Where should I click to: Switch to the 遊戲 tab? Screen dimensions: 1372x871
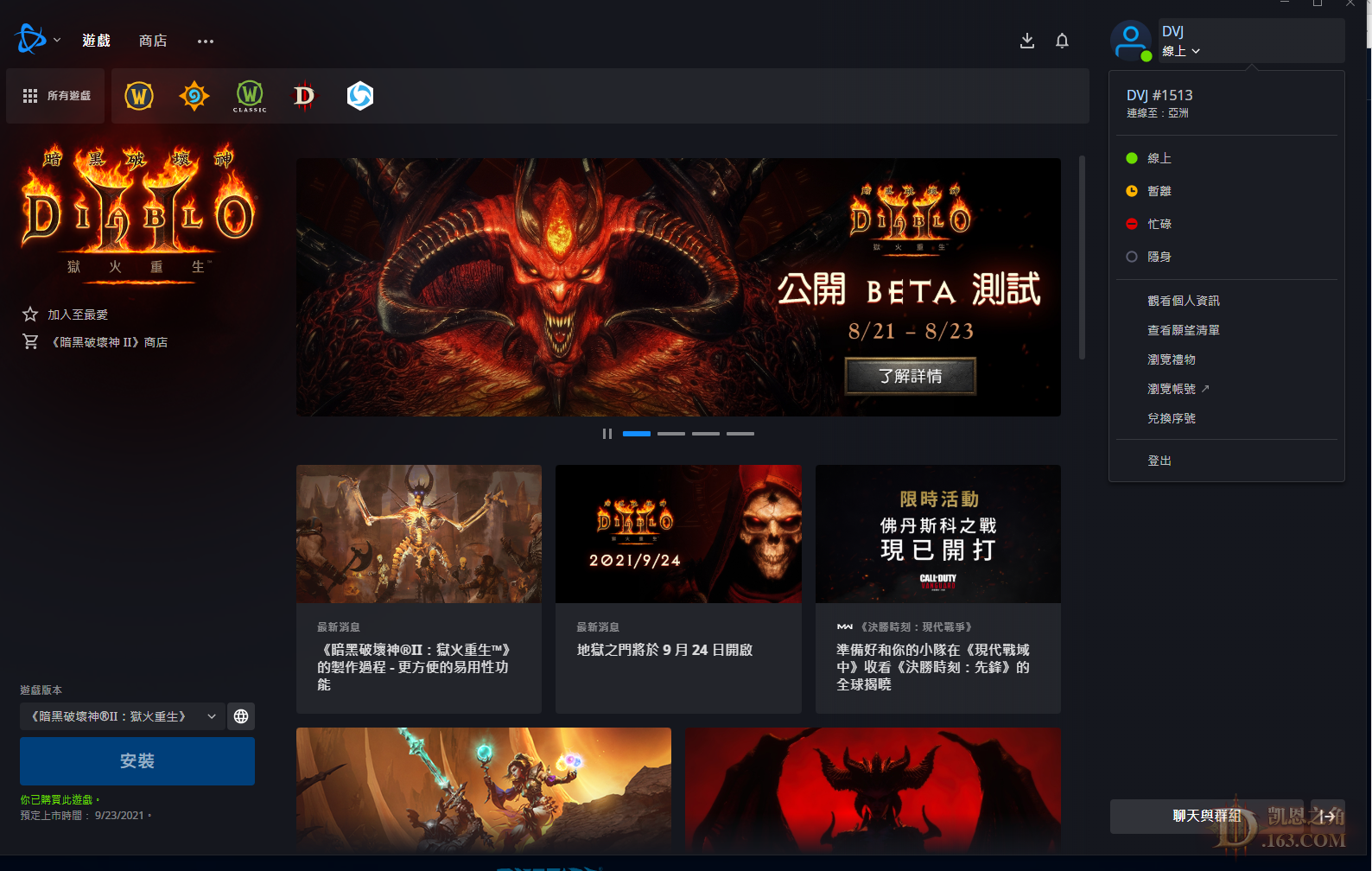96,41
